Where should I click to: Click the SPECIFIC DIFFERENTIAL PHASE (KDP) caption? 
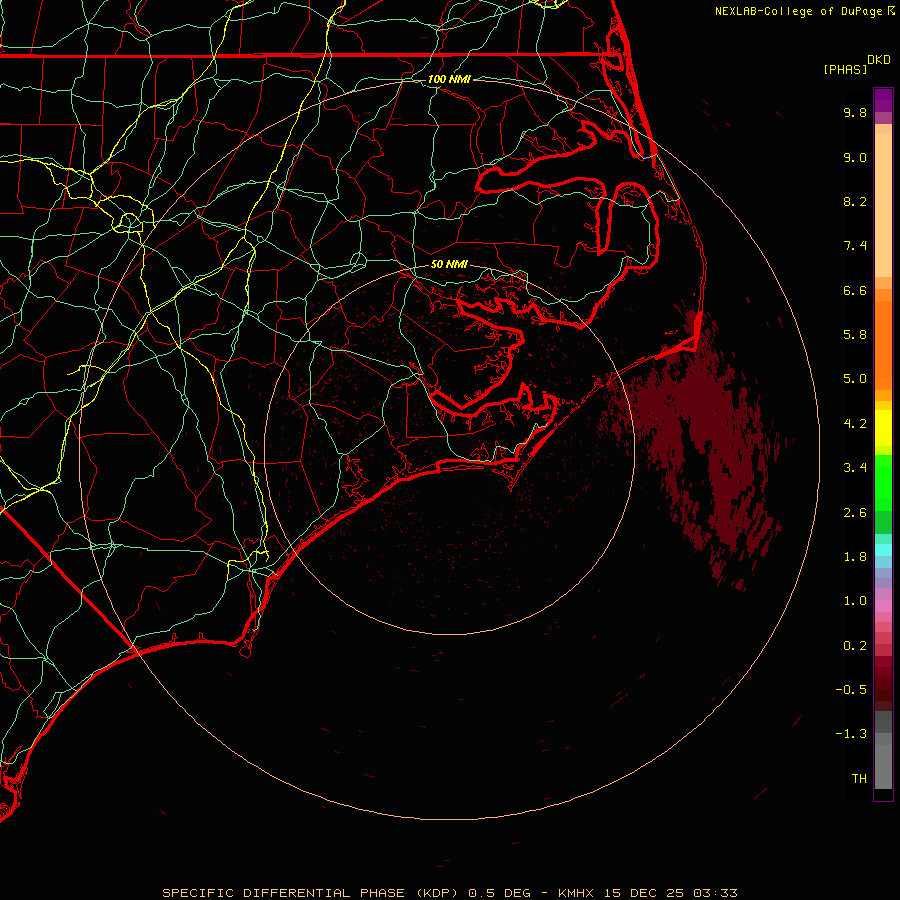[x=311, y=893]
